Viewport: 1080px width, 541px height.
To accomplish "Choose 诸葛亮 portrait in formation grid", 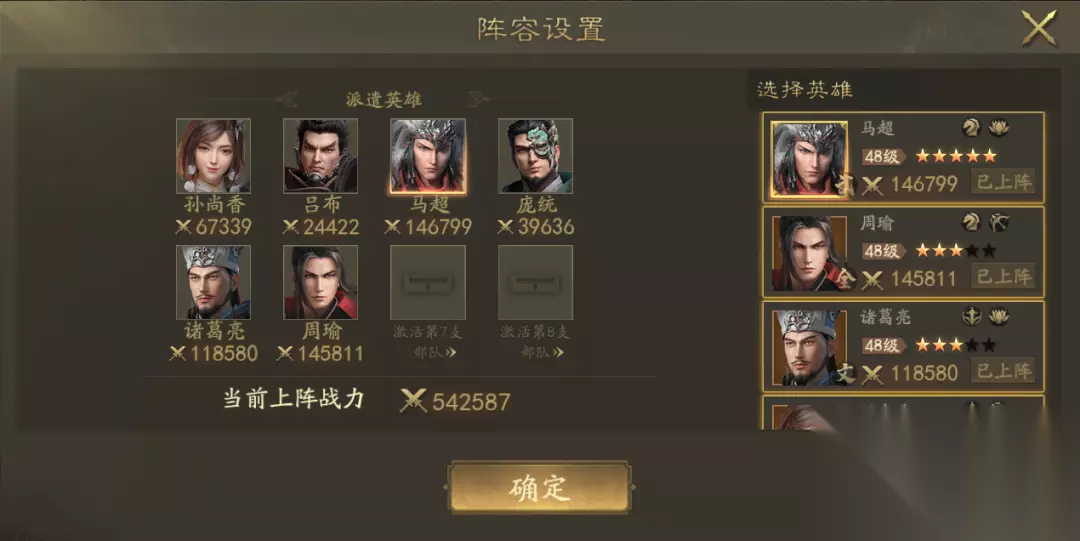I will click(x=214, y=283).
